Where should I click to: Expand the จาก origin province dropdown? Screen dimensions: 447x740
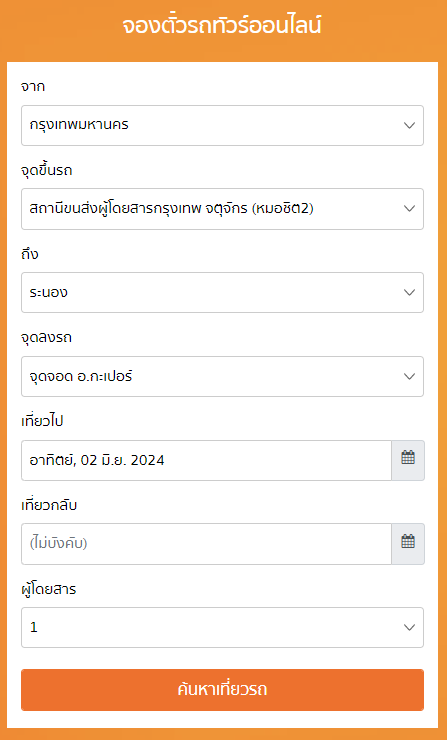coord(222,126)
